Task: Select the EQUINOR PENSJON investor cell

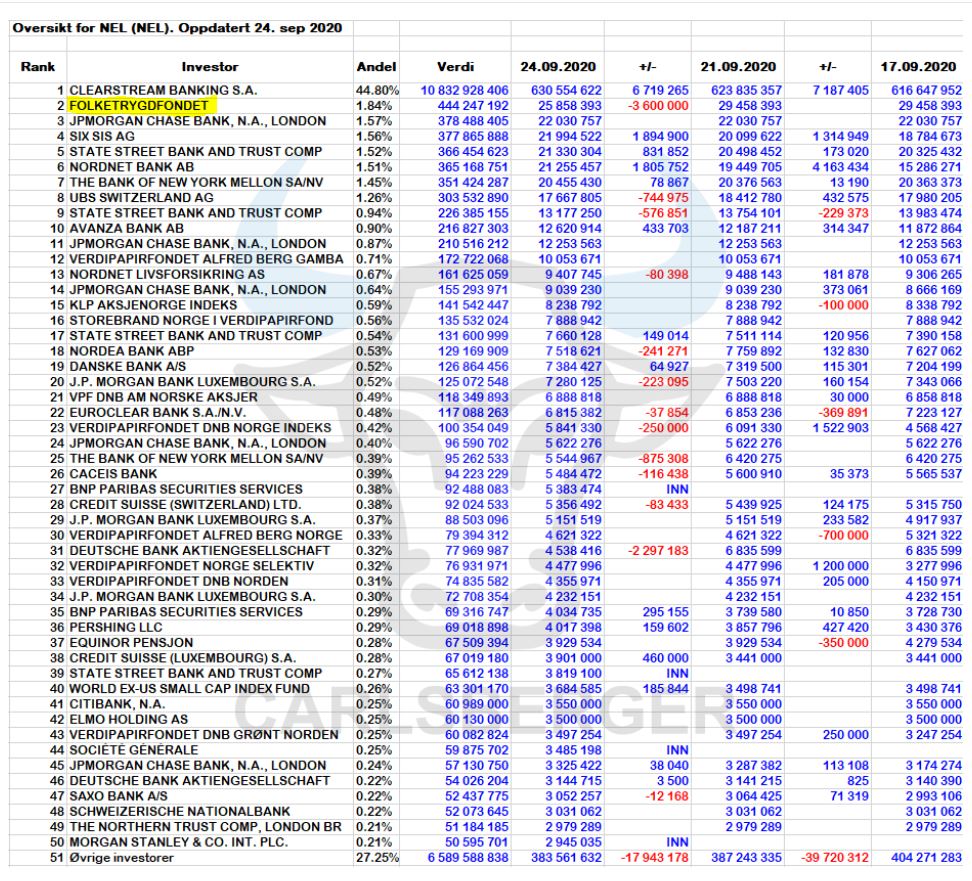Action: click(x=131, y=643)
